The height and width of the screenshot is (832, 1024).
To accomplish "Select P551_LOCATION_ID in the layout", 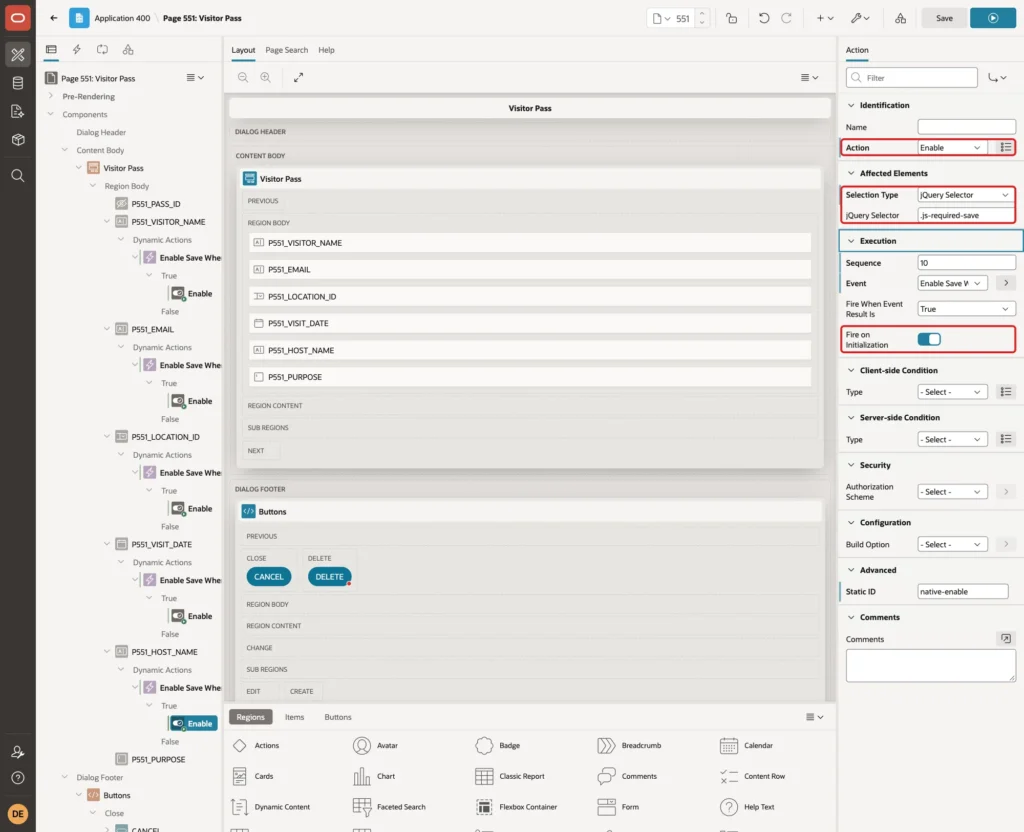I will point(530,296).
